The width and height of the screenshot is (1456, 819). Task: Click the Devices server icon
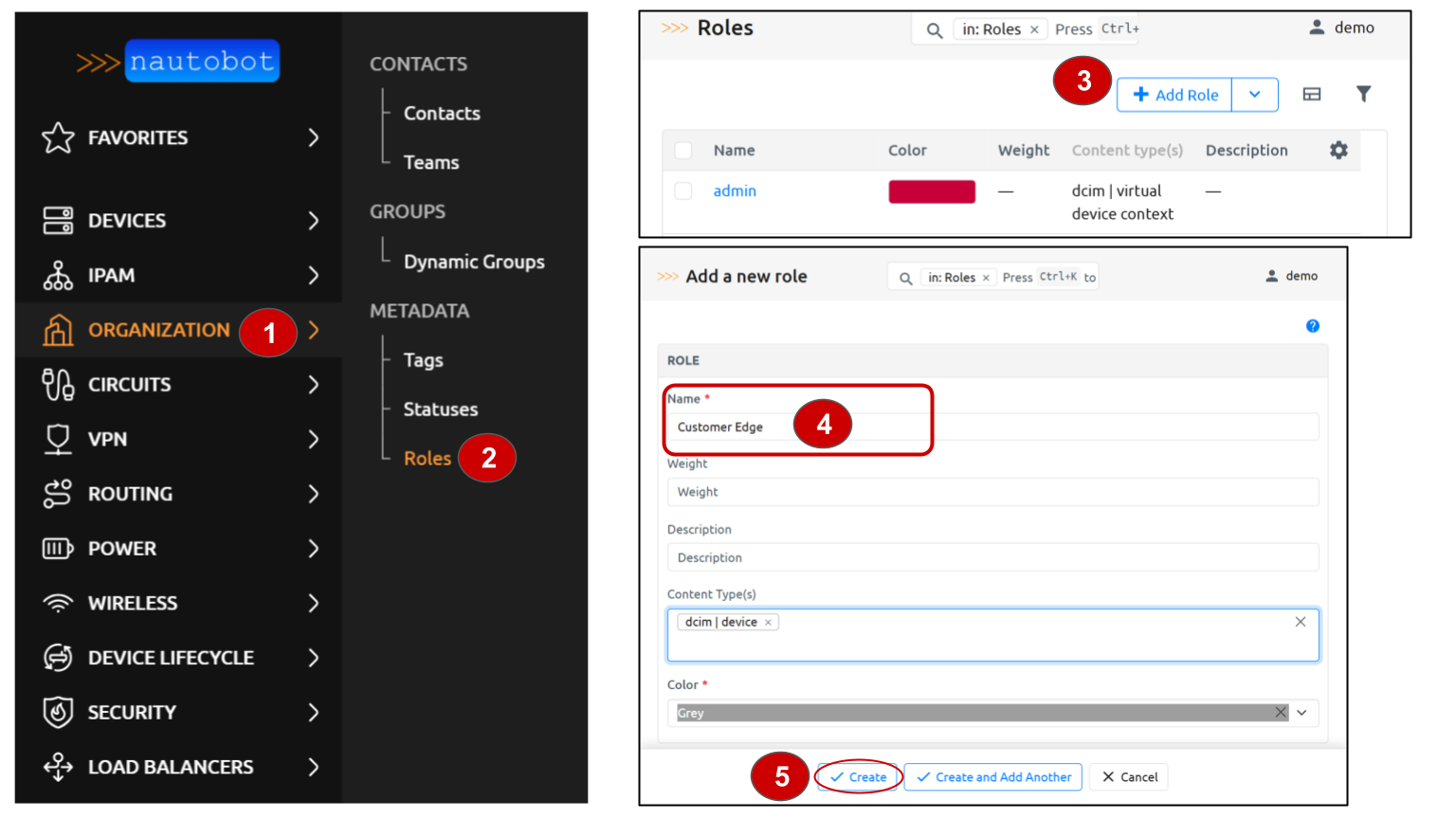[58, 221]
